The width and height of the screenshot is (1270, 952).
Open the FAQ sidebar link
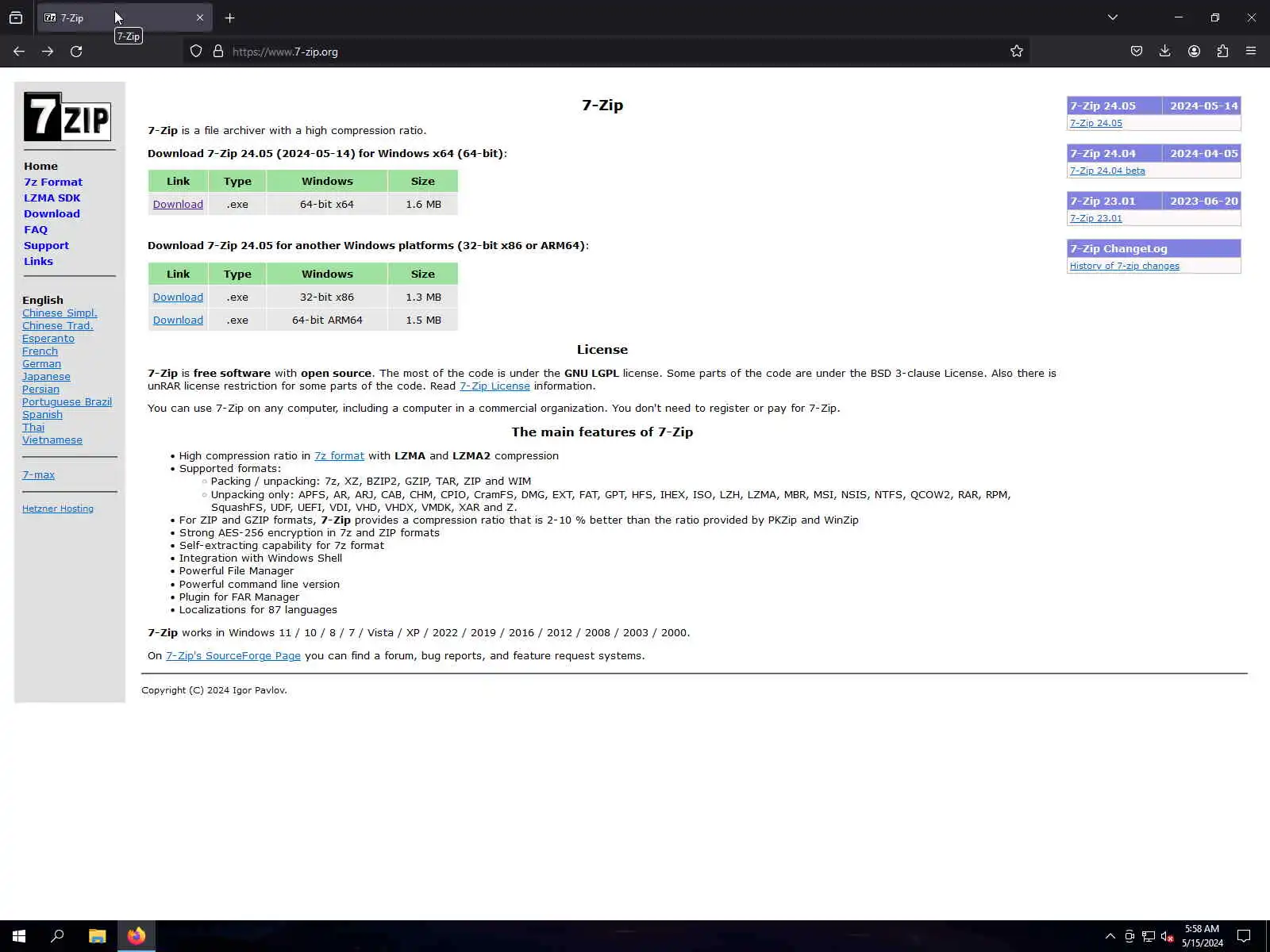click(36, 229)
